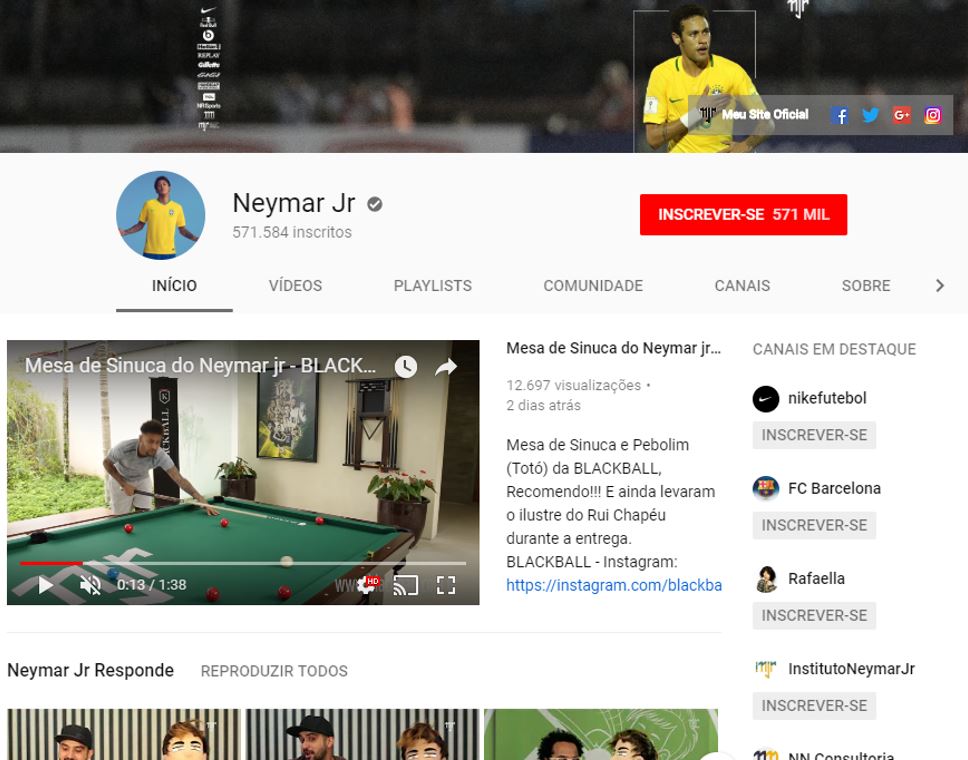Viewport: 968px width, 760px height.
Task: Click the FC Barcelona channel name
Action: (x=835, y=488)
